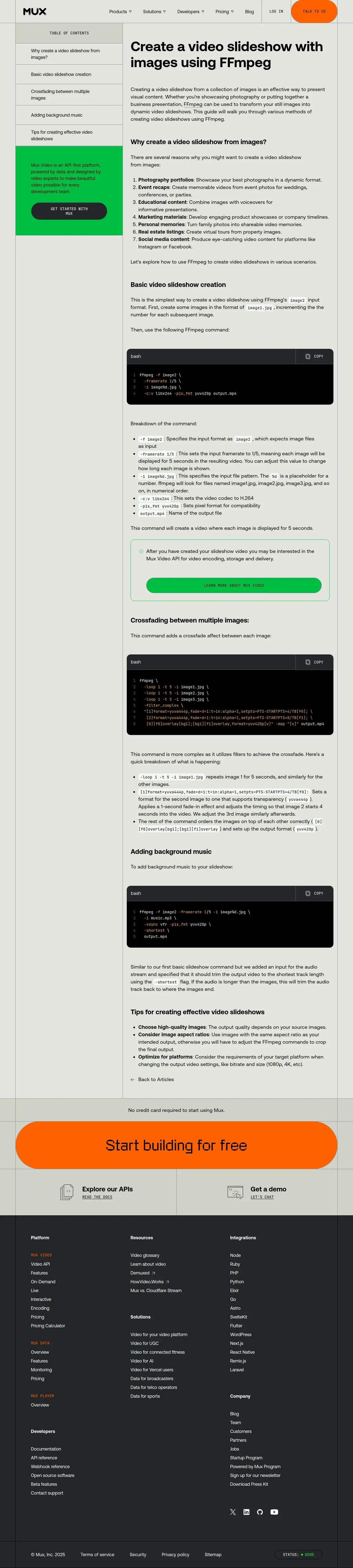Jump to Basic video slideshow creation section

click(69, 74)
